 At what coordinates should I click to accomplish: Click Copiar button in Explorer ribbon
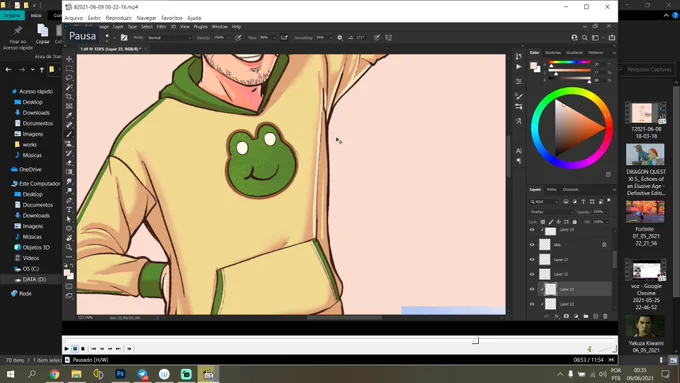pyautogui.click(x=42, y=34)
